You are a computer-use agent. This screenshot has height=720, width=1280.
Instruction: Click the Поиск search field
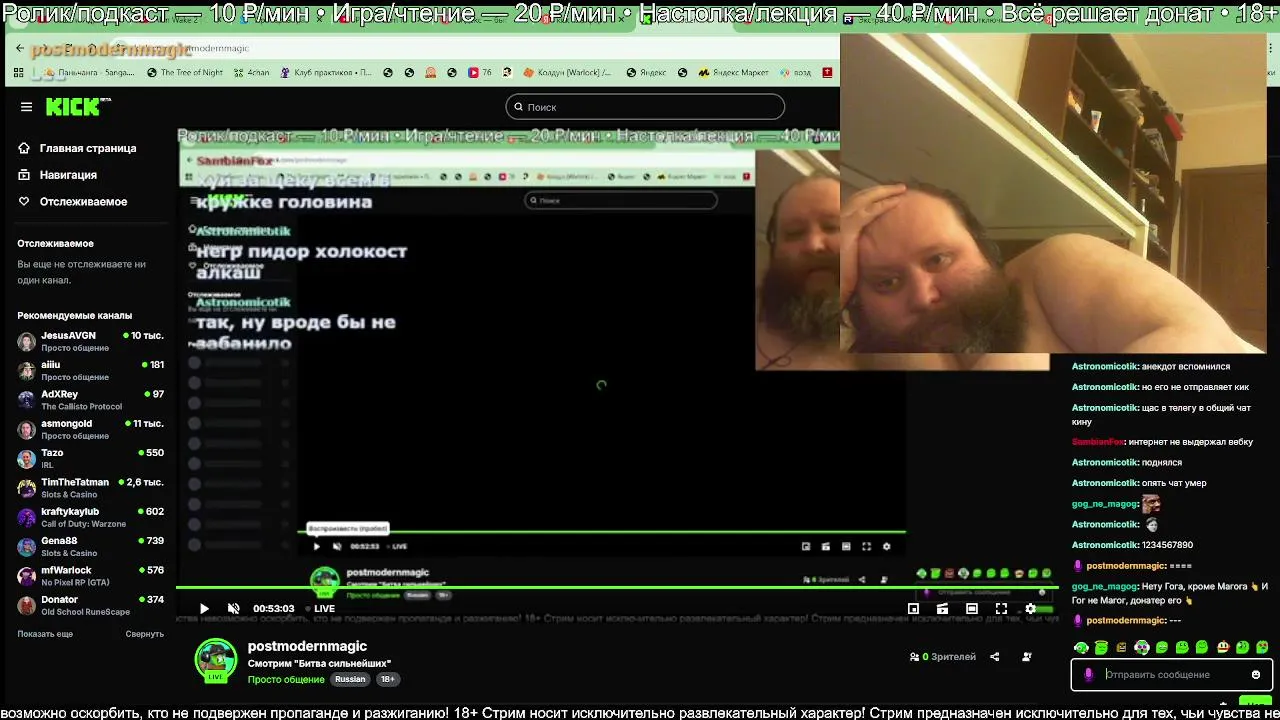[645, 107]
